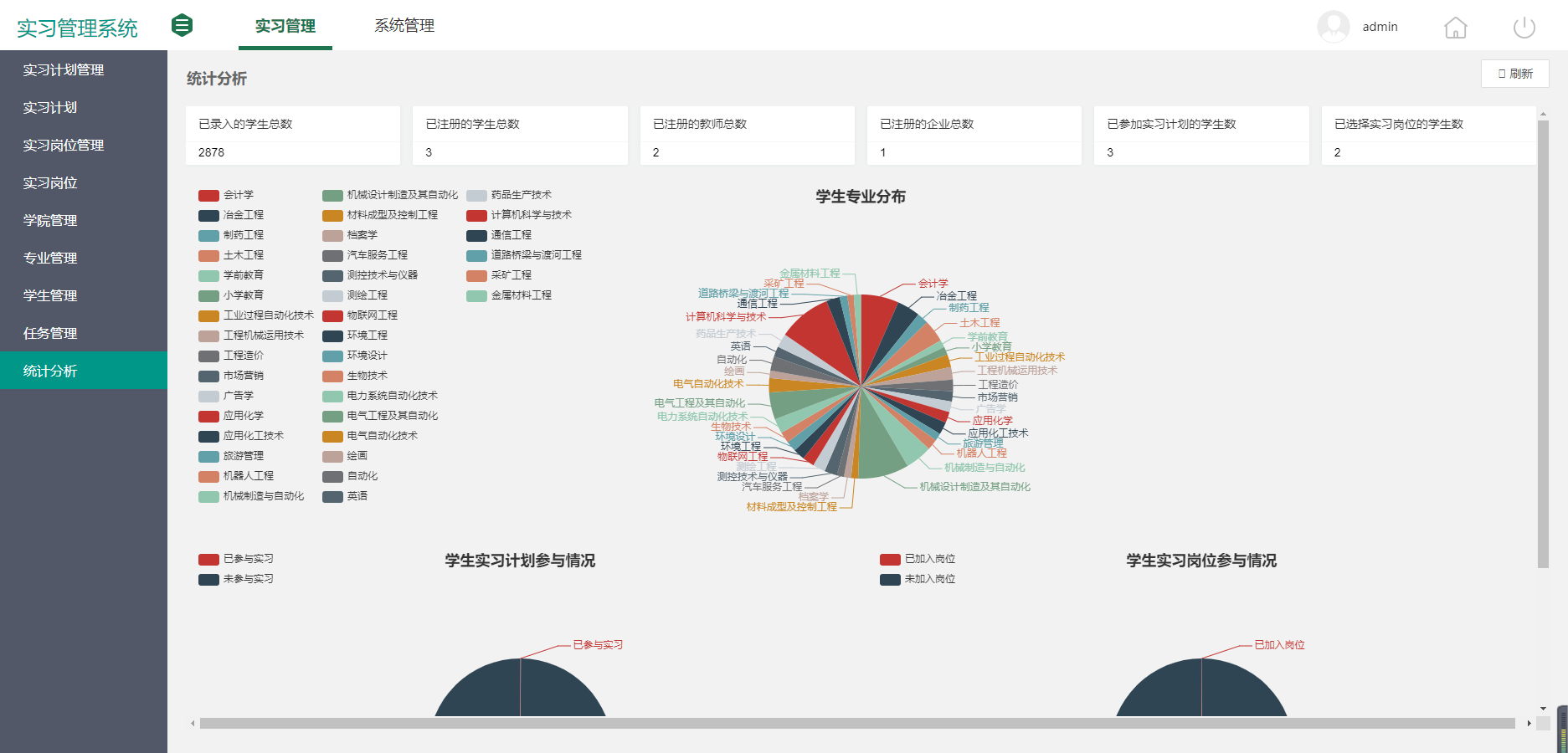This screenshot has height=753, width=1568.
Task: Toggle 学前教育 legend entry
Action: 231,275
